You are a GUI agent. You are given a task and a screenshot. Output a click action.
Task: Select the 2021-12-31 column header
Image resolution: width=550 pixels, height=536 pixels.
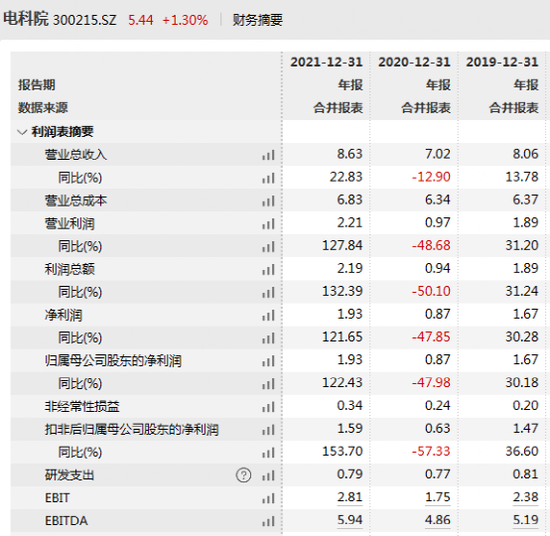point(326,62)
